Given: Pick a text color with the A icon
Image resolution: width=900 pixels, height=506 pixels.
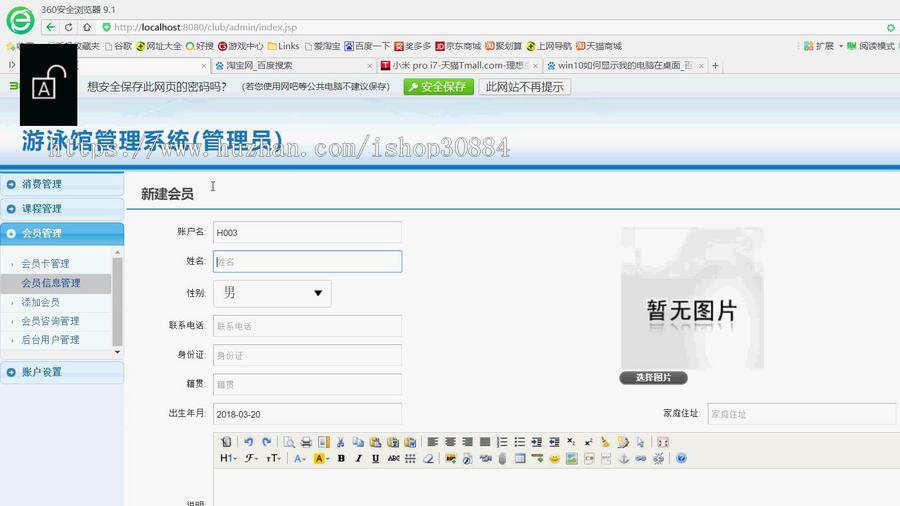Looking at the screenshot, I should point(299,458).
